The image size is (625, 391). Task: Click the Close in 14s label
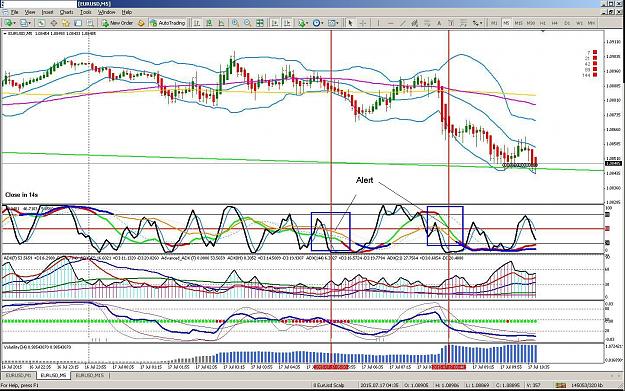click(22, 195)
